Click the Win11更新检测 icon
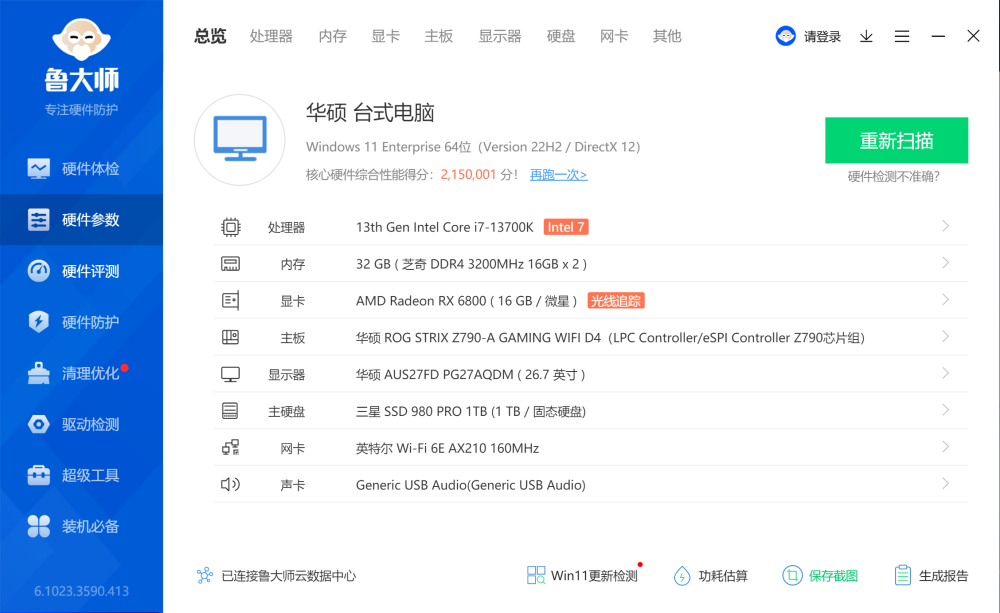 click(536, 575)
